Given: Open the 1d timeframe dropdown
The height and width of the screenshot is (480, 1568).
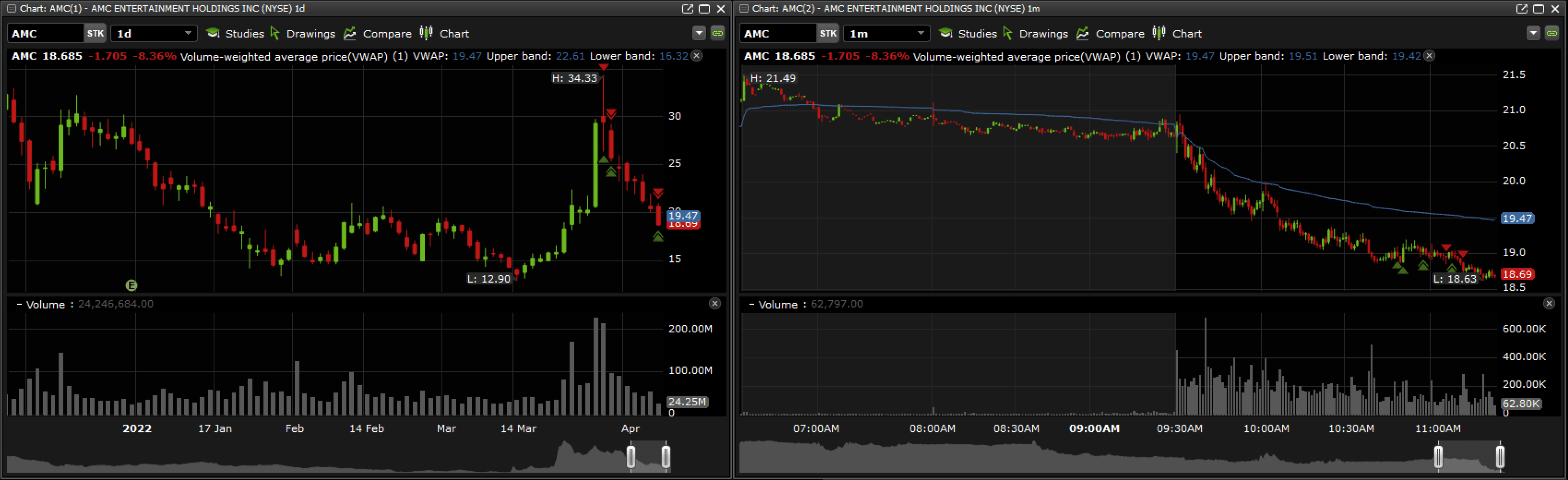Looking at the screenshot, I should 187,34.
